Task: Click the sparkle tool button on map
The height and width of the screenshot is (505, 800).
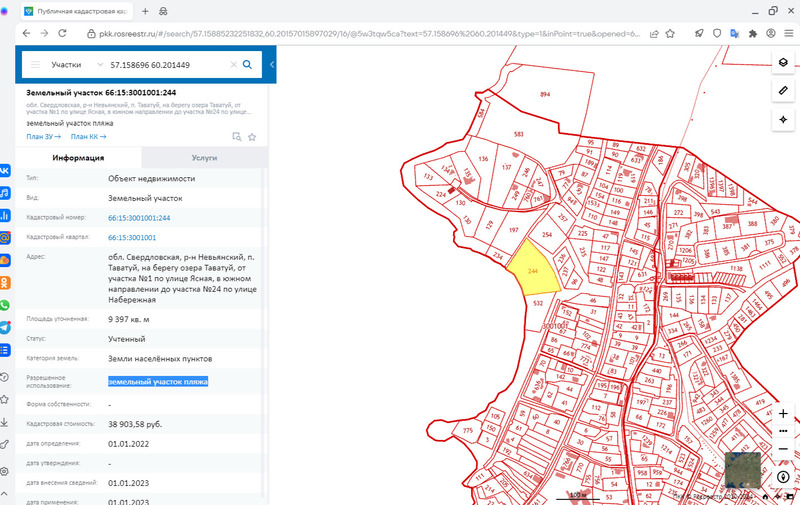Action: click(783, 119)
